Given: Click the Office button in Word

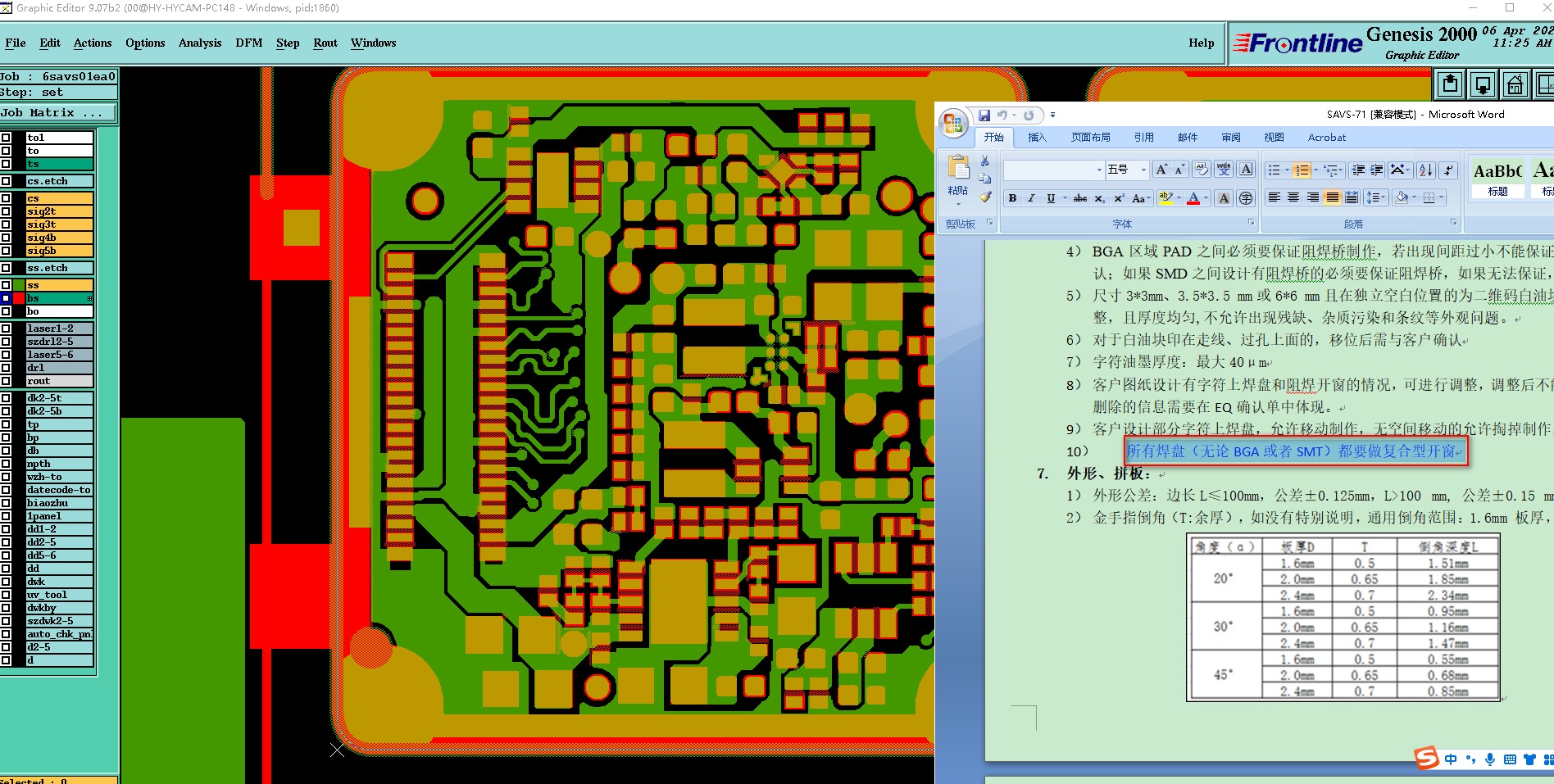Looking at the screenshot, I should pyautogui.click(x=952, y=123).
